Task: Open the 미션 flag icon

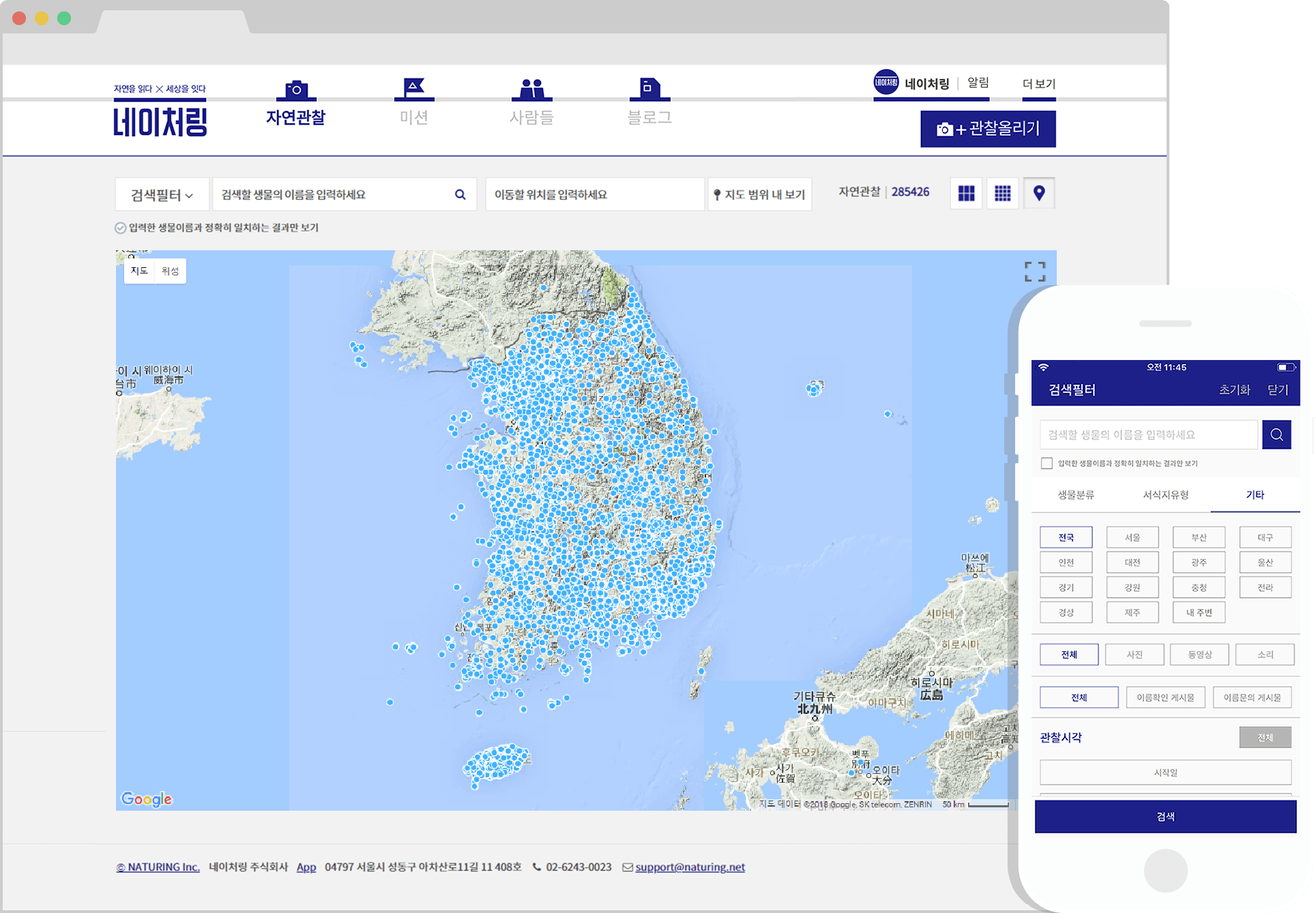Action: (x=413, y=88)
